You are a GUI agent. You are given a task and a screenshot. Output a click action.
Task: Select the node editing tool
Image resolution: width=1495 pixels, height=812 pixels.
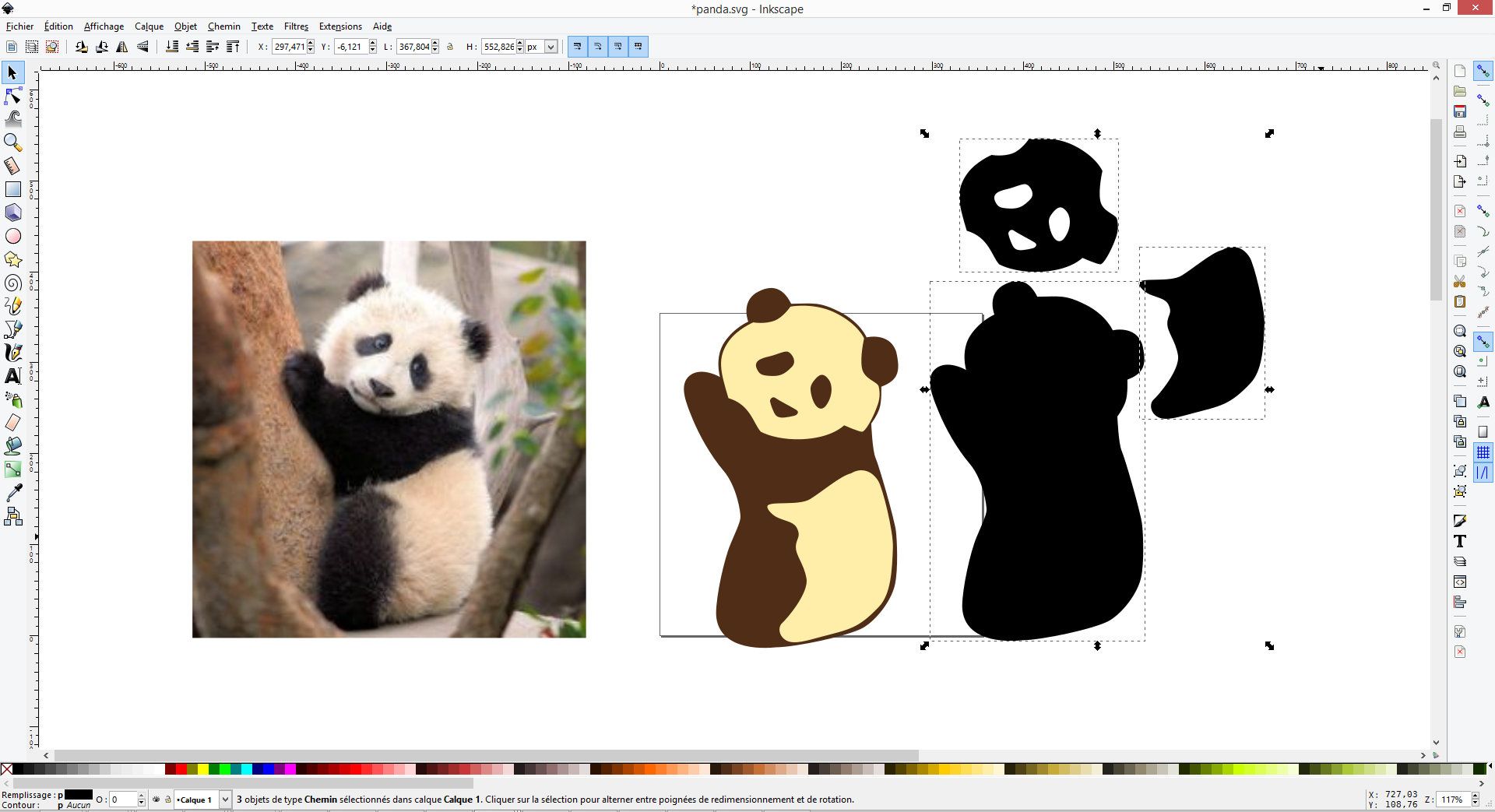[13, 96]
